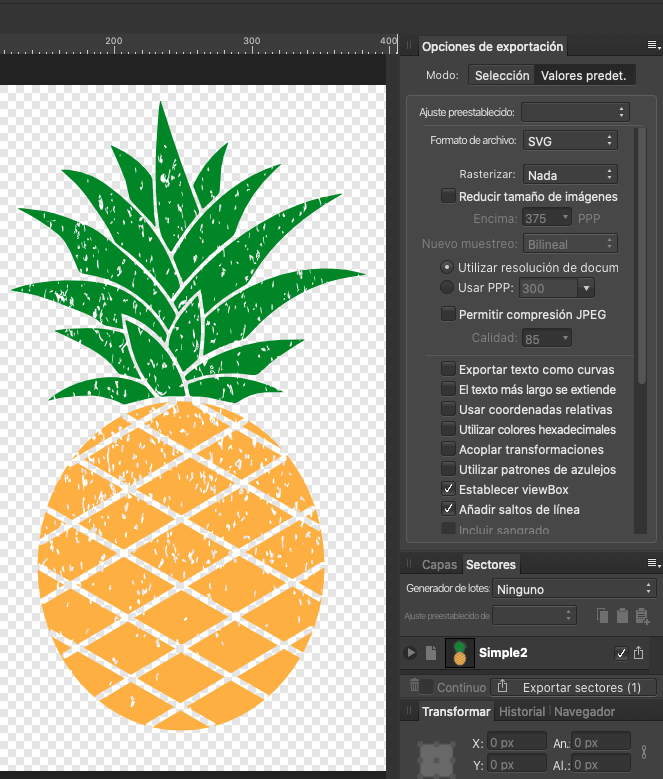Open the Calidad 85 dropdown

(x=547, y=338)
